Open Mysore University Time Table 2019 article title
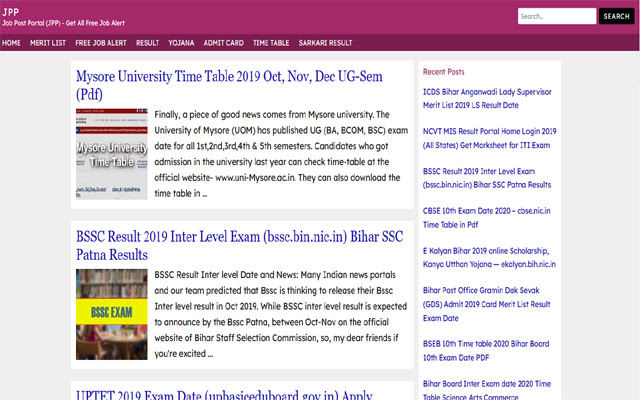The image size is (640, 400). (x=229, y=85)
